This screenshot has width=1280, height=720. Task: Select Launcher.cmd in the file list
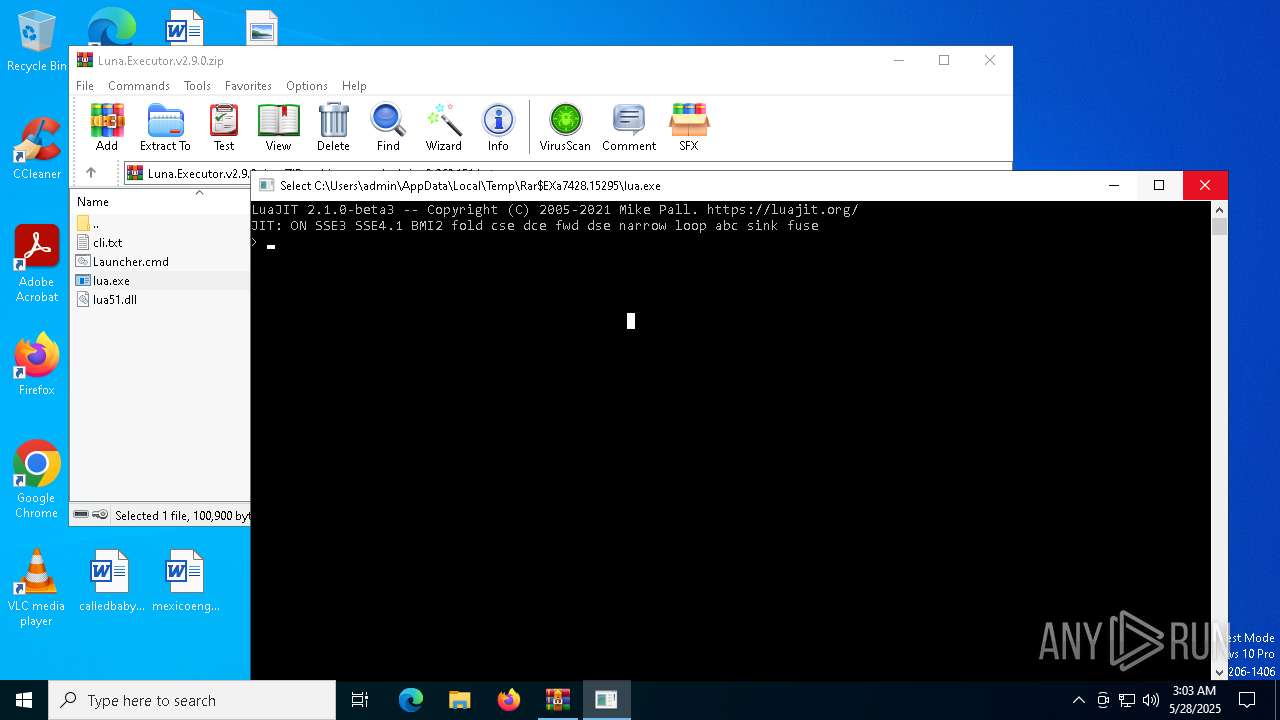pos(123,262)
